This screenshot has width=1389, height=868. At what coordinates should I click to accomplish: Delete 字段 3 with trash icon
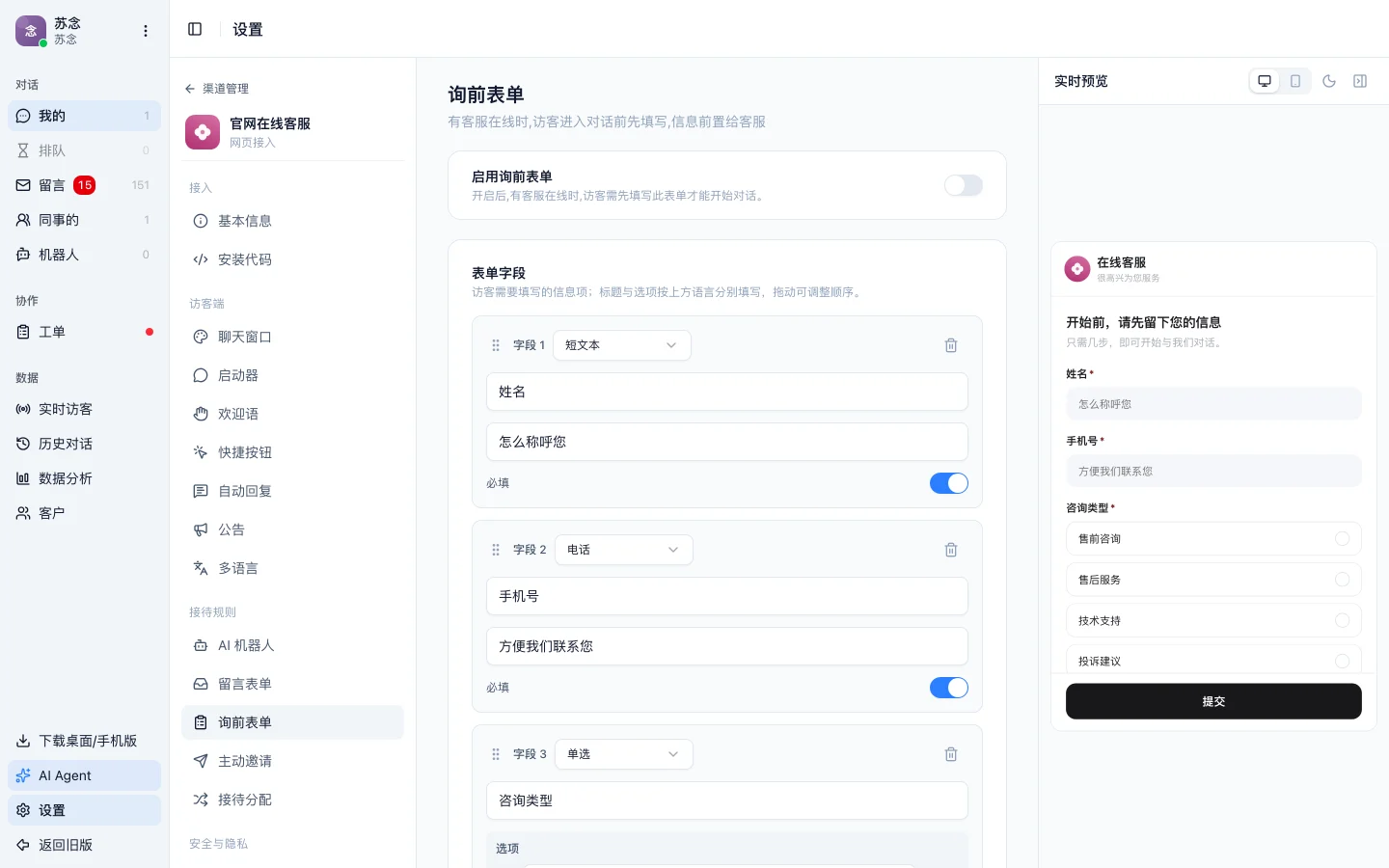click(951, 754)
